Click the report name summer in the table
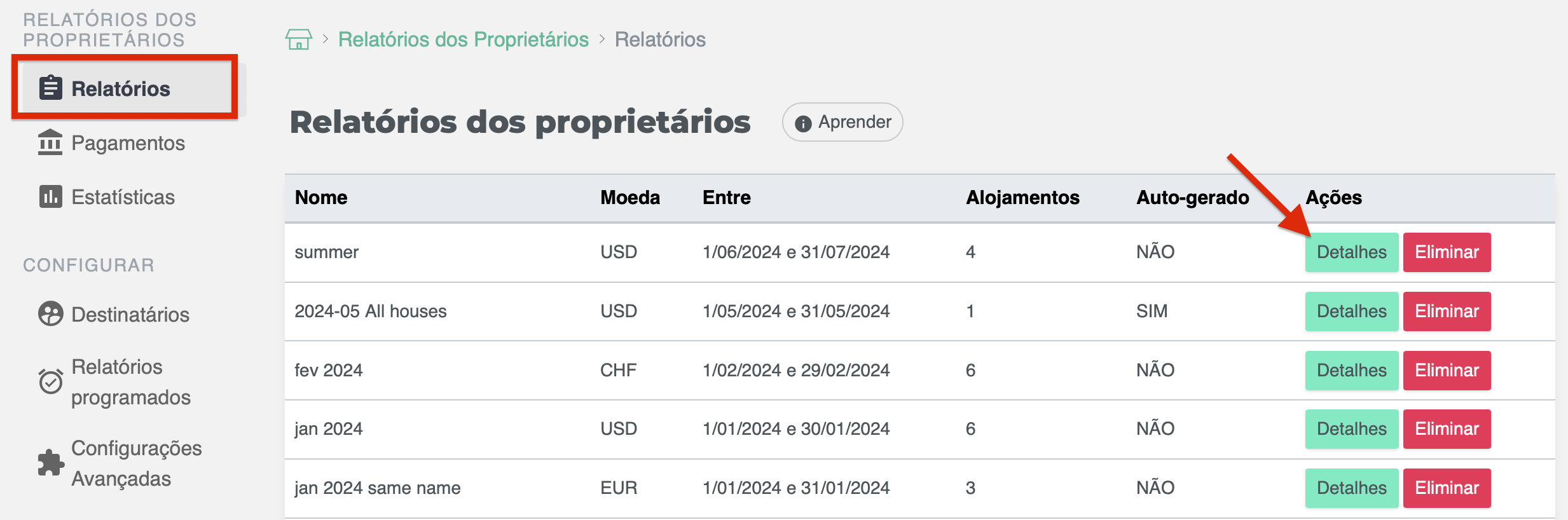The image size is (1568, 520). pos(326,252)
